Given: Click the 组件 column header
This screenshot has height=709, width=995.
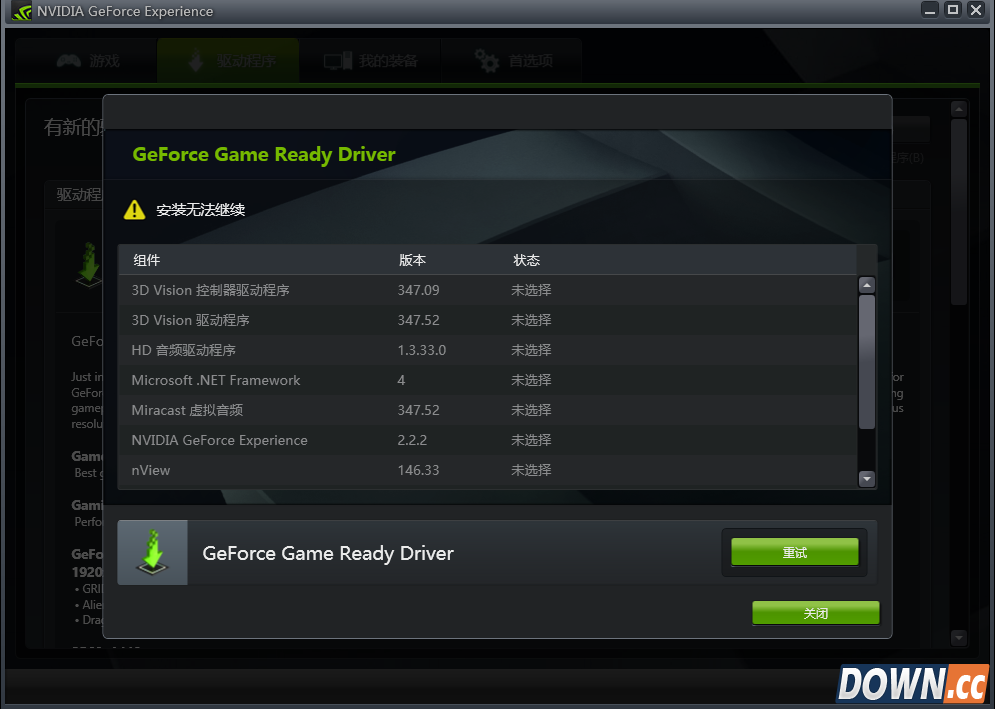Looking at the screenshot, I should click(x=147, y=260).
